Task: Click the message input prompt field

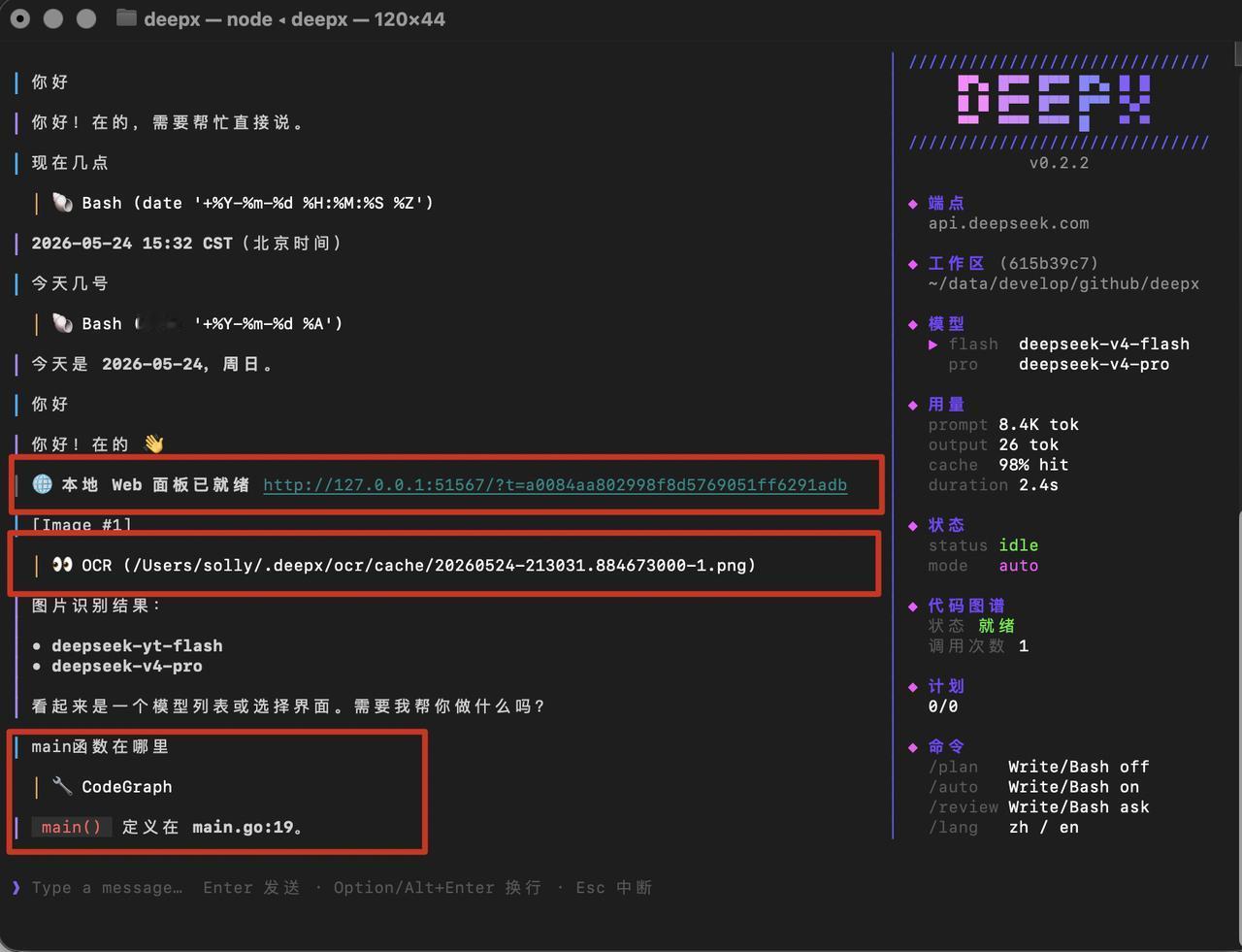Action: 342,887
